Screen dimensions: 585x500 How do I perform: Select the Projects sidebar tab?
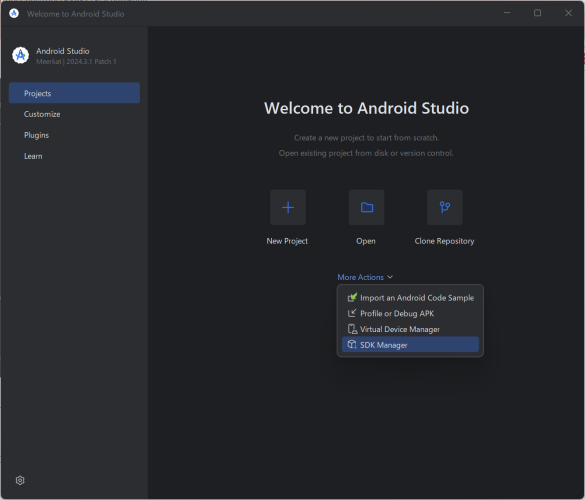click(x=74, y=93)
